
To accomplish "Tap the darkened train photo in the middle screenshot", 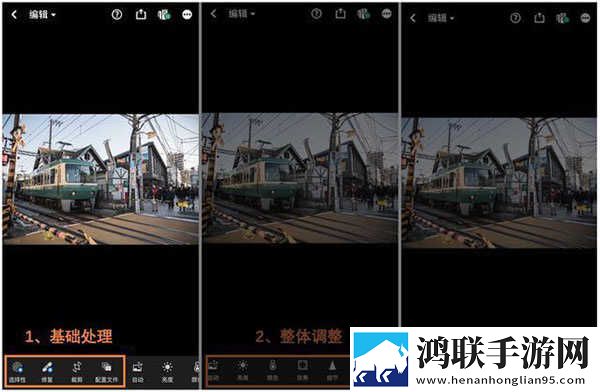I will [x=300, y=178].
